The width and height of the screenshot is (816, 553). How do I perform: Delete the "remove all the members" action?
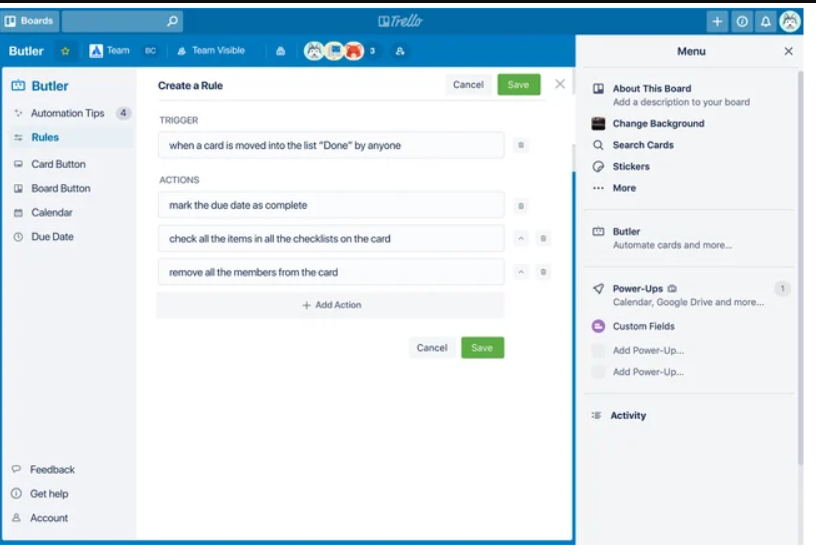(543, 272)
